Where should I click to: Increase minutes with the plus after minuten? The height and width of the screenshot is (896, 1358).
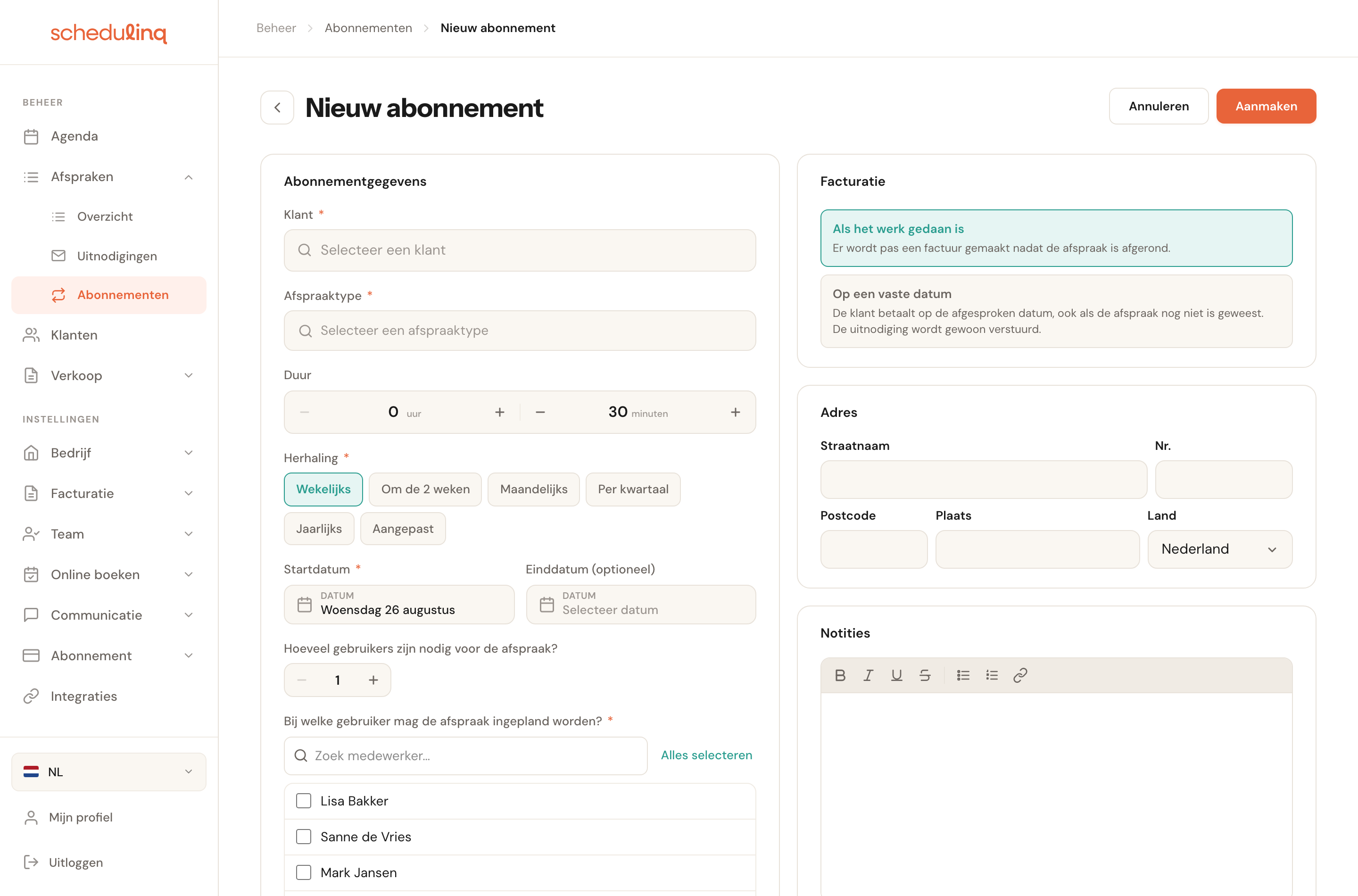(735, 412)
